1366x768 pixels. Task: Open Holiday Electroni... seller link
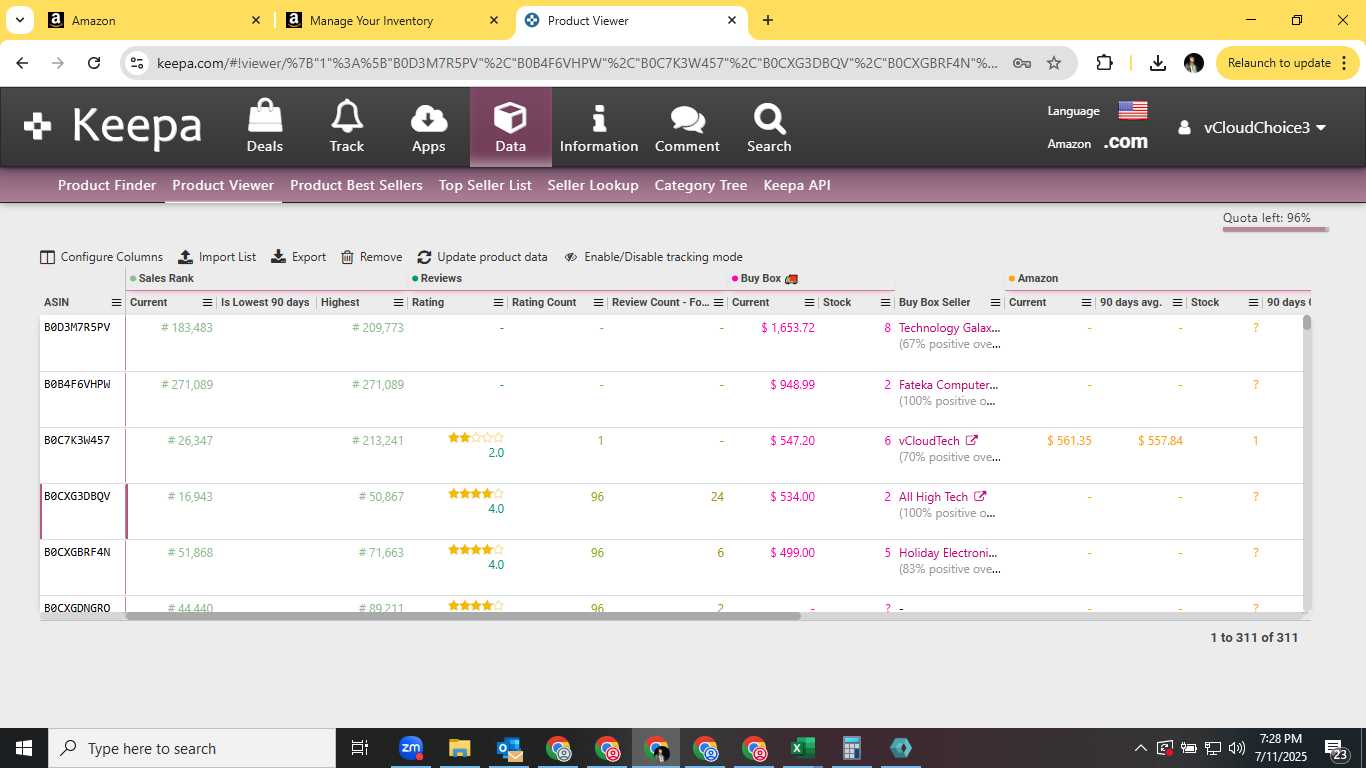948,552
